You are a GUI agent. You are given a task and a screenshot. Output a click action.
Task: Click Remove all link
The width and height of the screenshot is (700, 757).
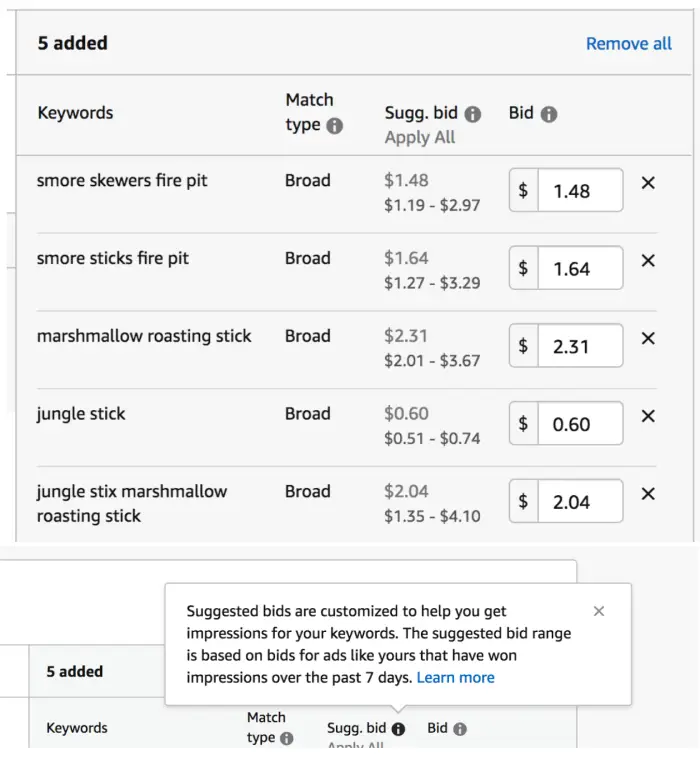629,43
